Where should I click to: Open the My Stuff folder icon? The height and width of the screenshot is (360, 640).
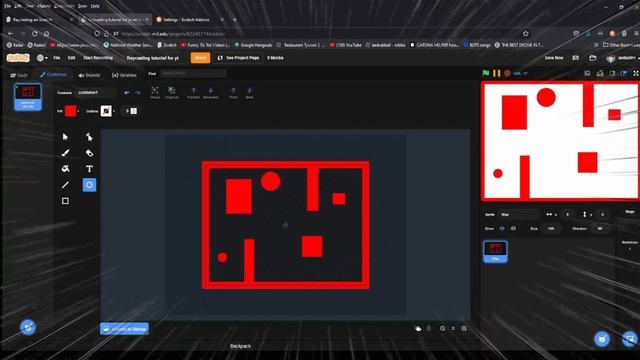[593, 58]
